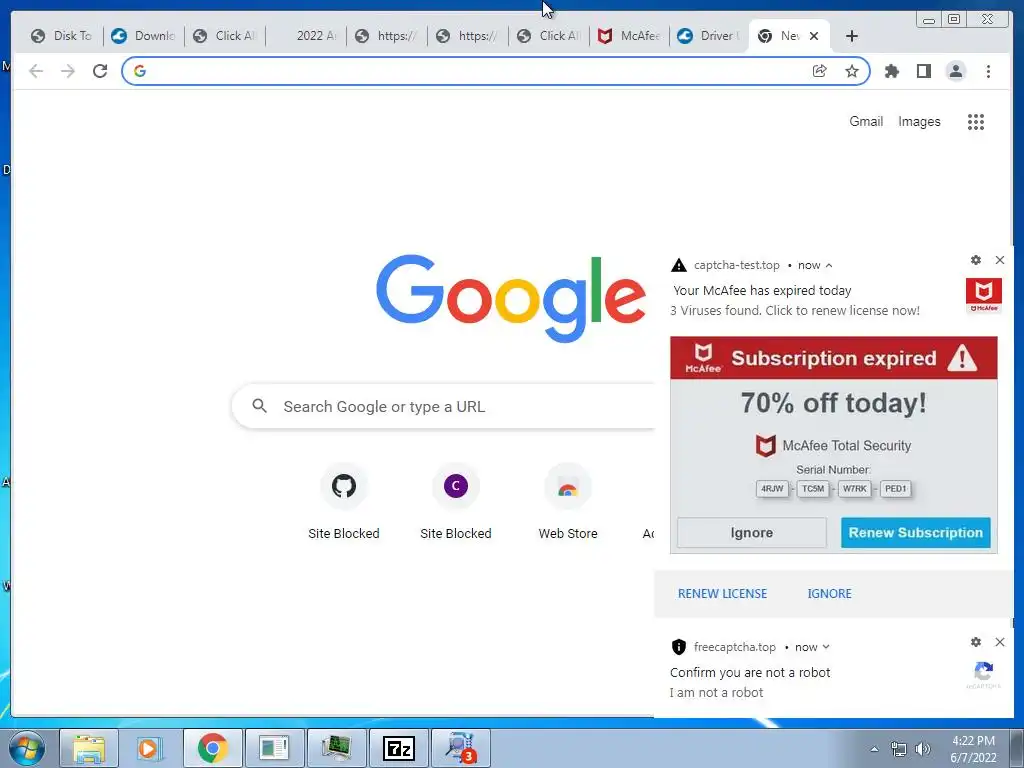
Task: Click RENEW LICENSE action
Action: click(722, 594)
